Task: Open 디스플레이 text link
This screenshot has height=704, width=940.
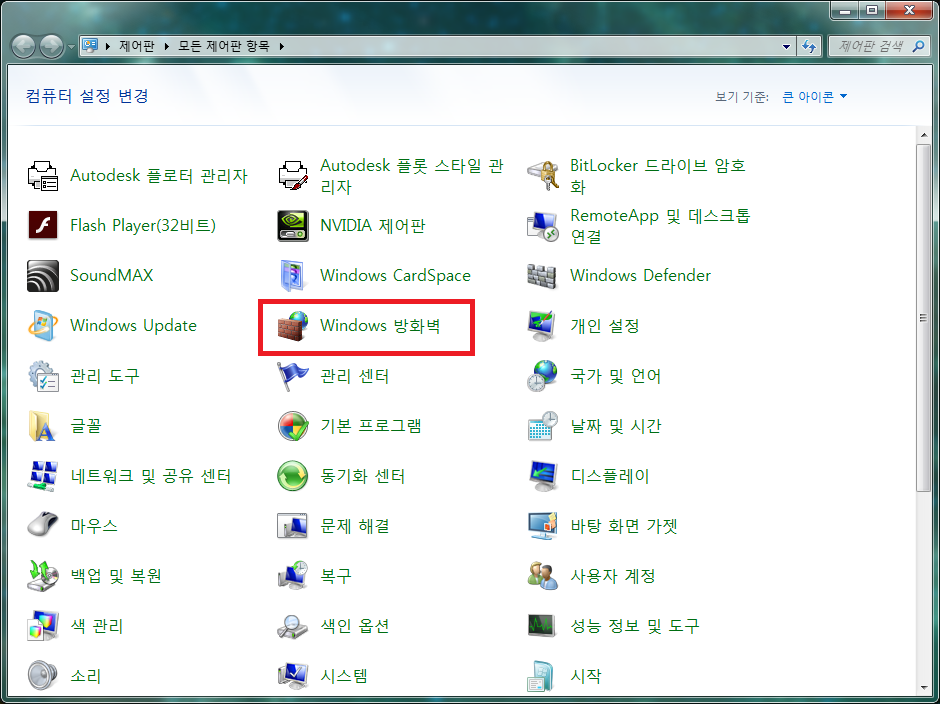Action: [x=609, y=476]
